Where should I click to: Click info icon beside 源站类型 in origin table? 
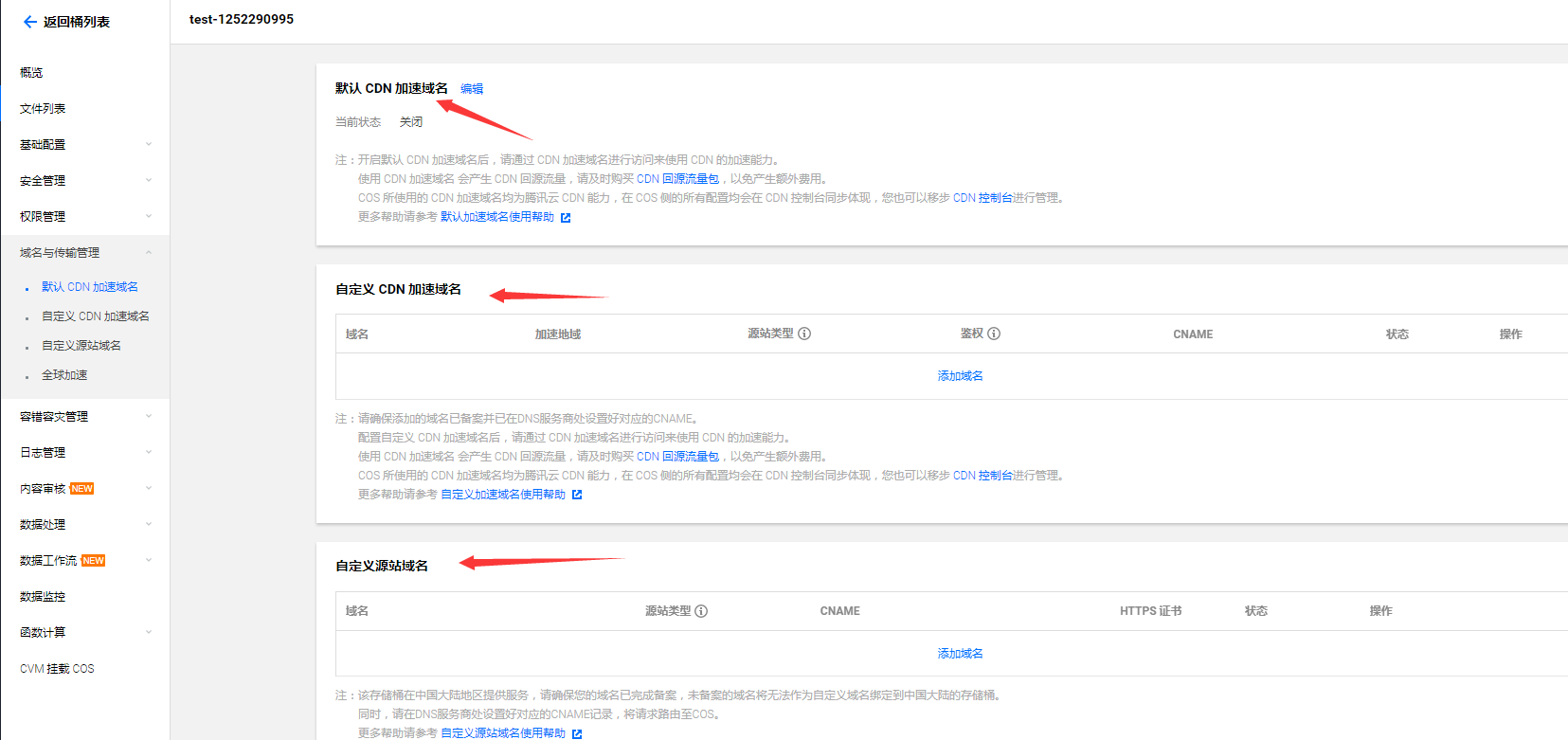(701, 611)
